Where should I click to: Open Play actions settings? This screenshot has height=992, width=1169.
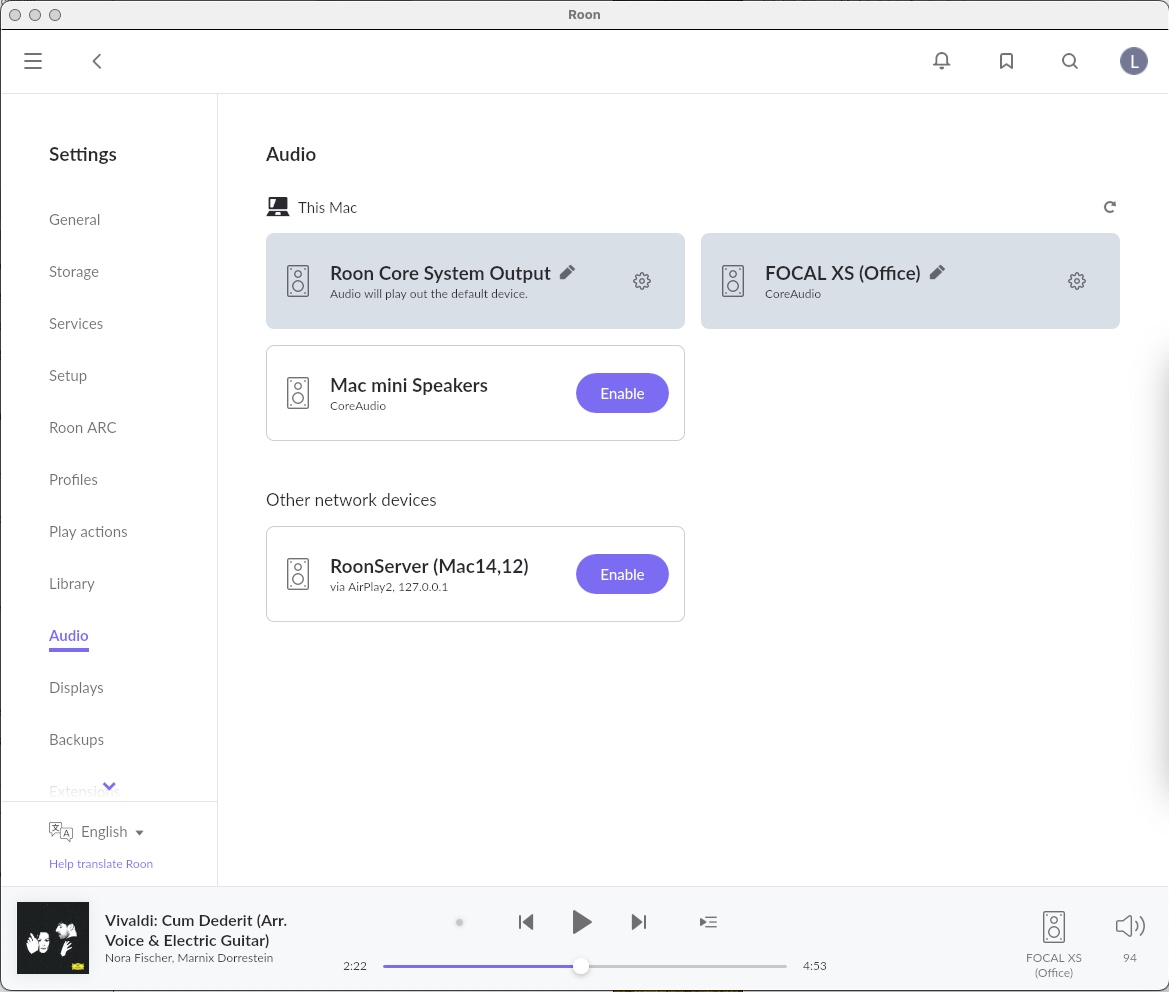[88, 532]
